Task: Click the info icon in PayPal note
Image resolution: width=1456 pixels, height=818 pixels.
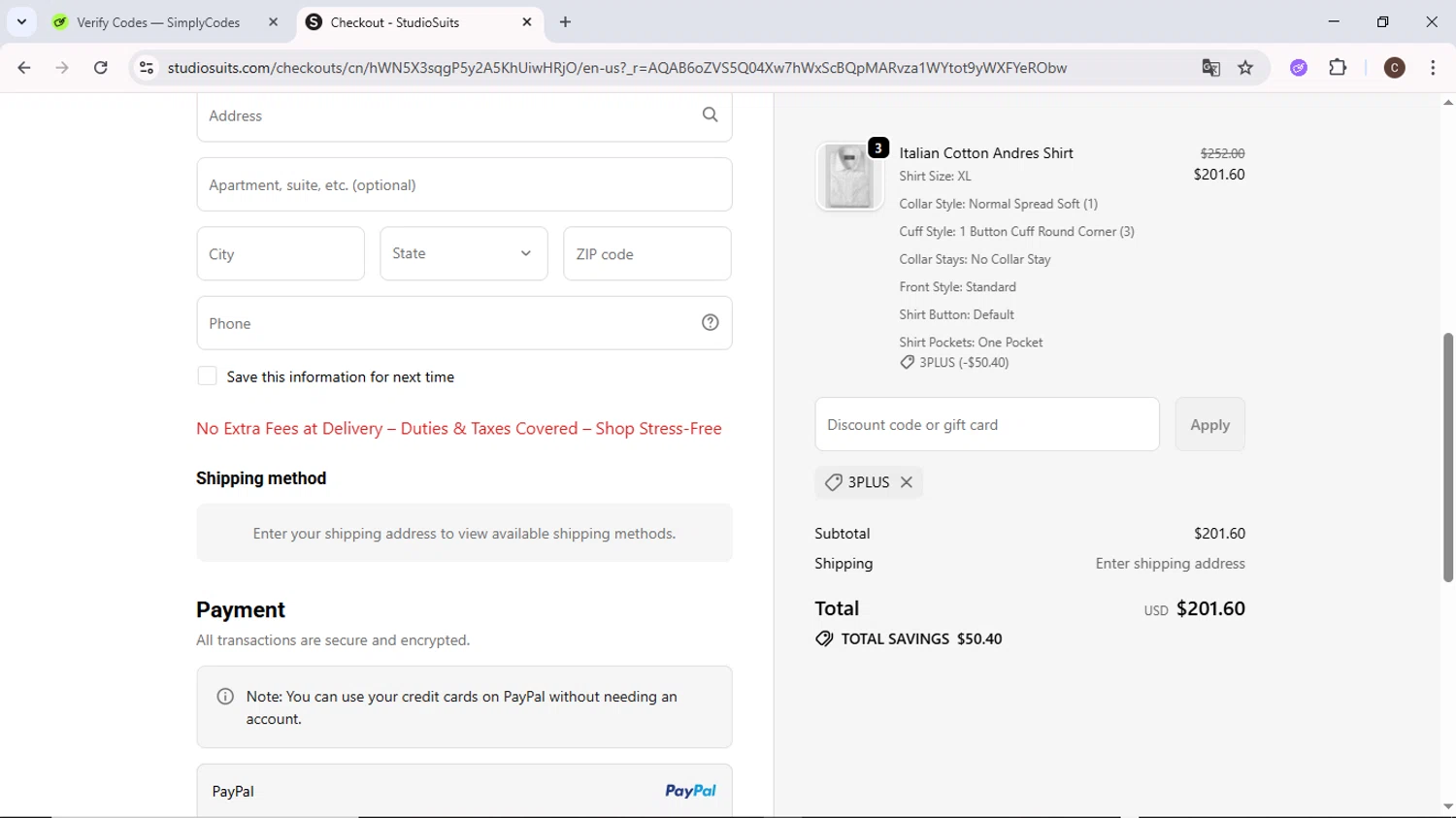Action: coord(225,697)
